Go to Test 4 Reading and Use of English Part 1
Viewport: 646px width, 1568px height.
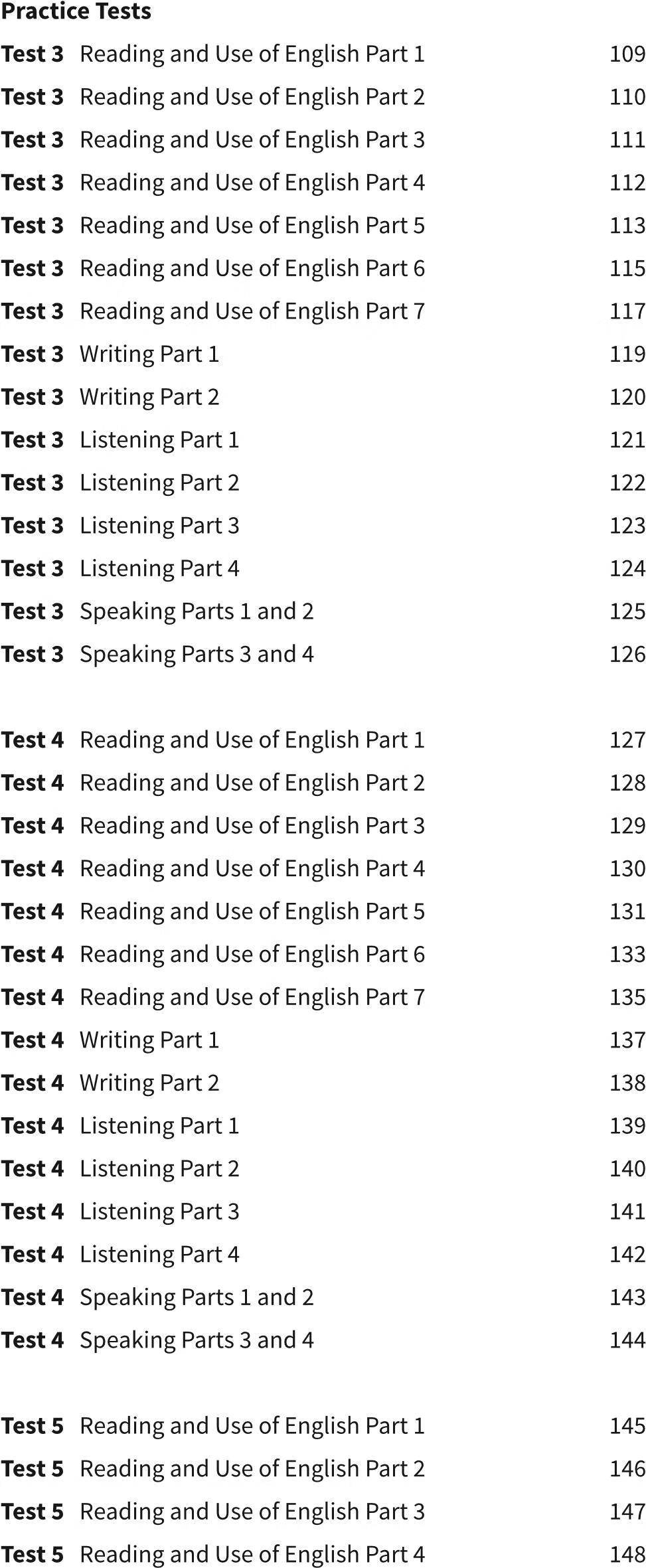(252, 740)
